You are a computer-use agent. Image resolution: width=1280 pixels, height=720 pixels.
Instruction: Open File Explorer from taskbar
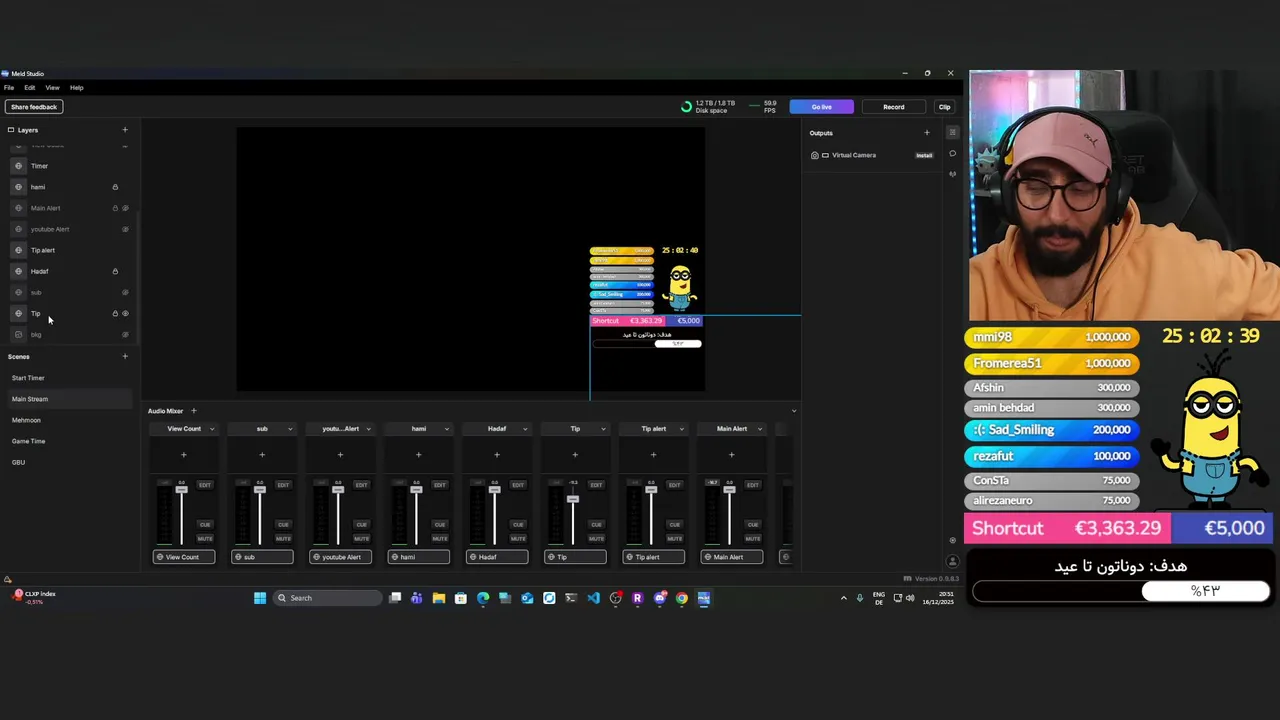tap(439, 598)
